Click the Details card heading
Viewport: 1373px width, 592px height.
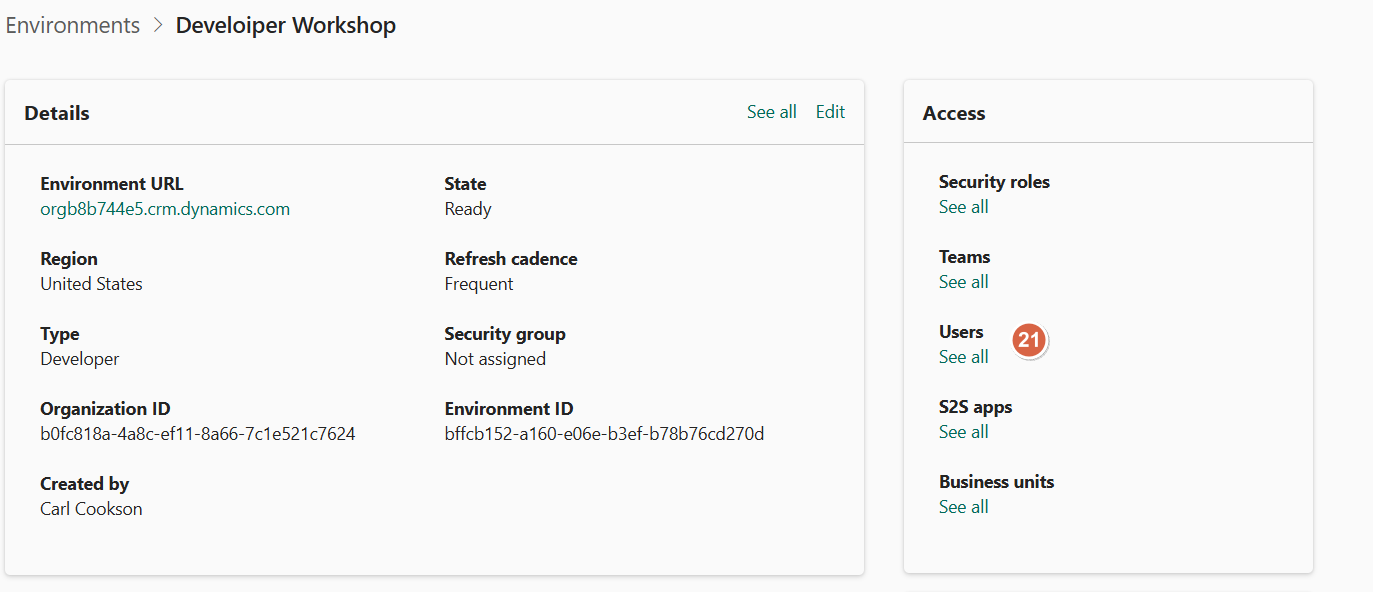coord(56,113)
